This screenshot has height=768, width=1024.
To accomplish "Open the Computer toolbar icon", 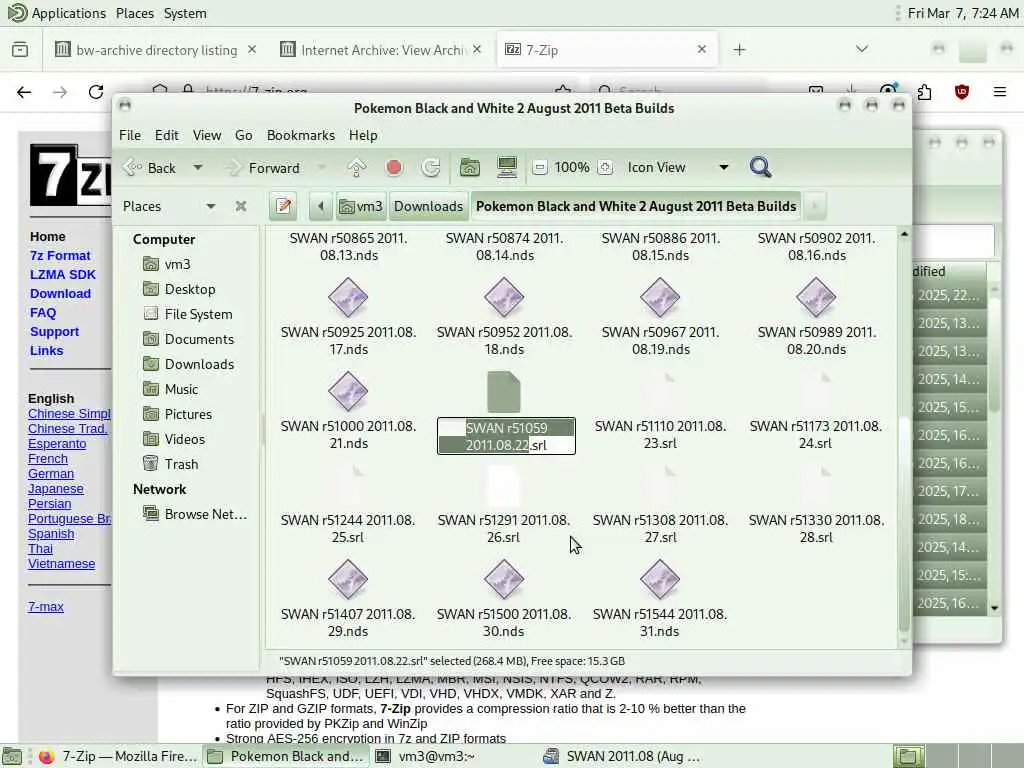I will click(x=507, y=168).
